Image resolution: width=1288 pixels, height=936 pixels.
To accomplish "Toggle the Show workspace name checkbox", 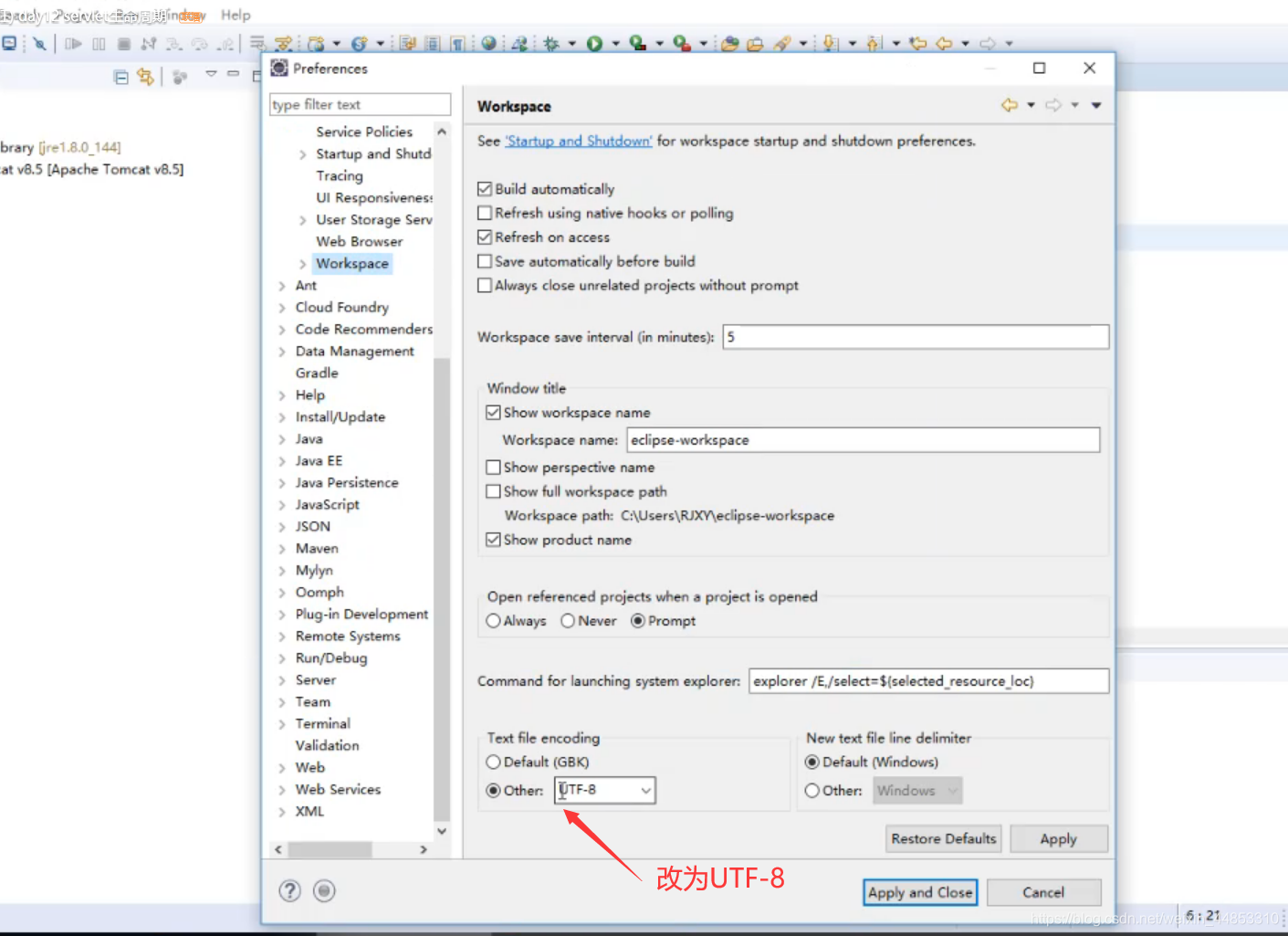I will pyautogui.click(x=494, y=413).
